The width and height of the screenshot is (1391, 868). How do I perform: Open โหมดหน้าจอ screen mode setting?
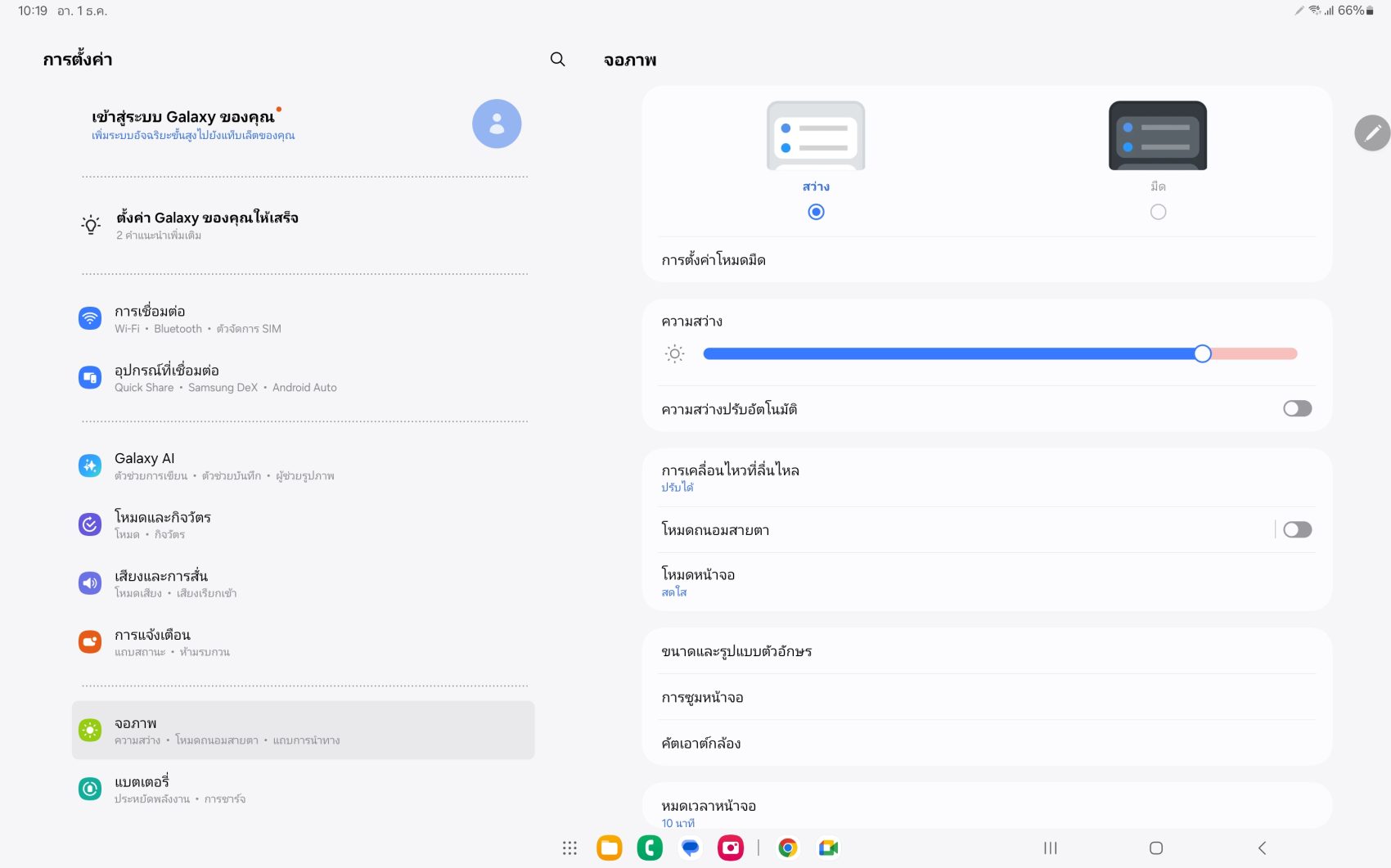[987, 582]
